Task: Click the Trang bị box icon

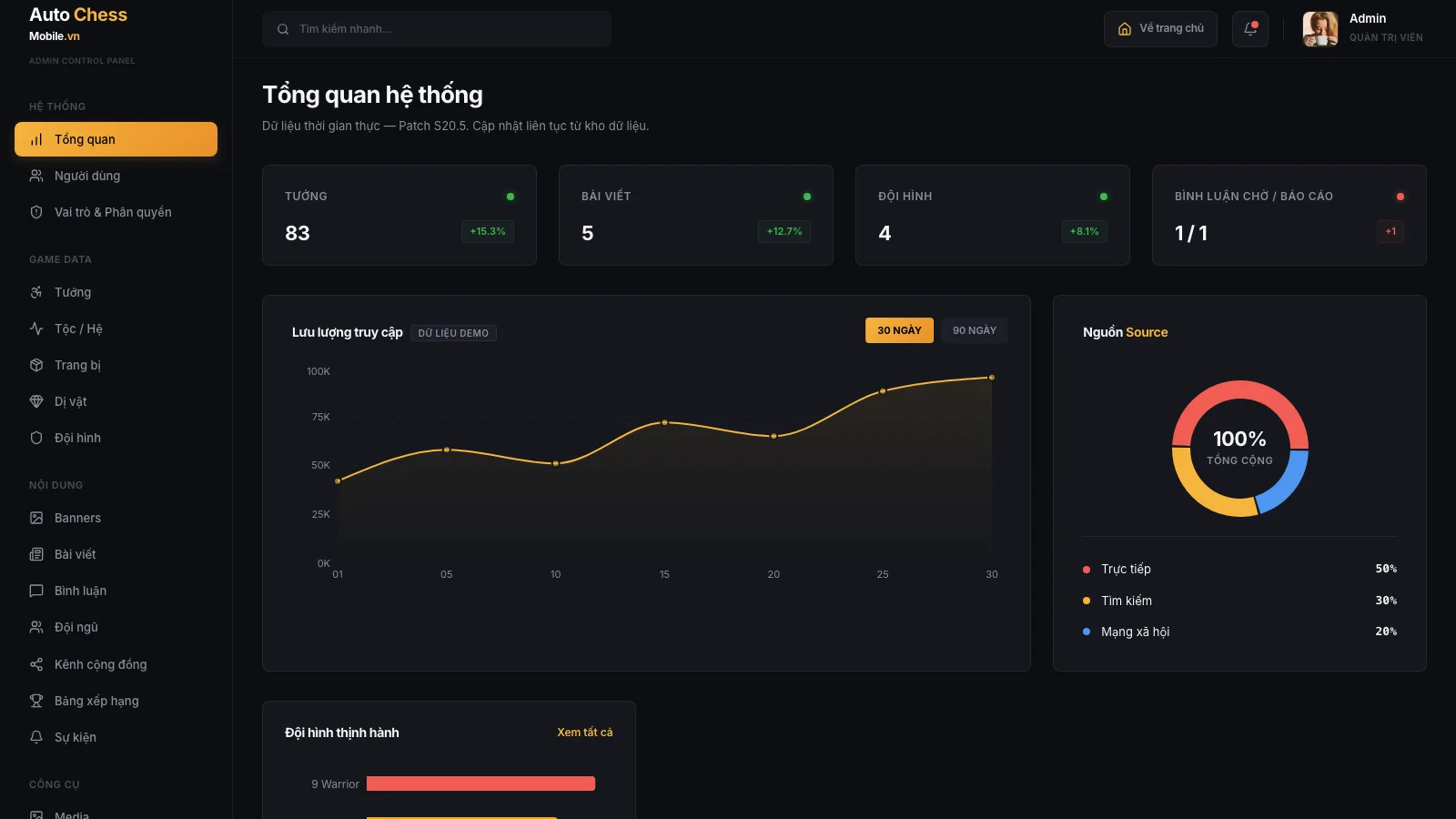Action: tap(36, 365)
